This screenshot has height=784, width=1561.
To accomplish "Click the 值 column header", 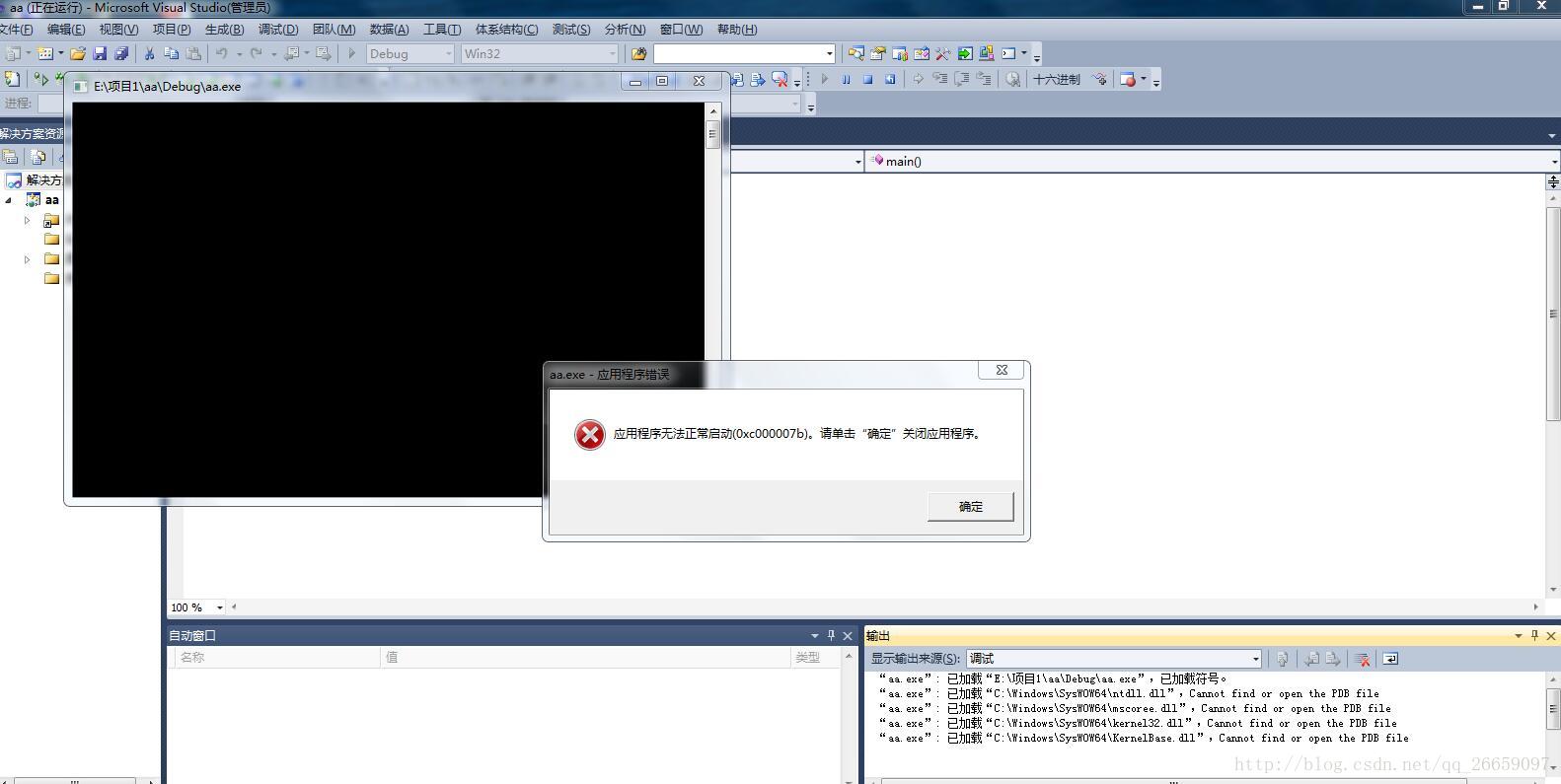I will pyautogui.click(x=585, y=657).
